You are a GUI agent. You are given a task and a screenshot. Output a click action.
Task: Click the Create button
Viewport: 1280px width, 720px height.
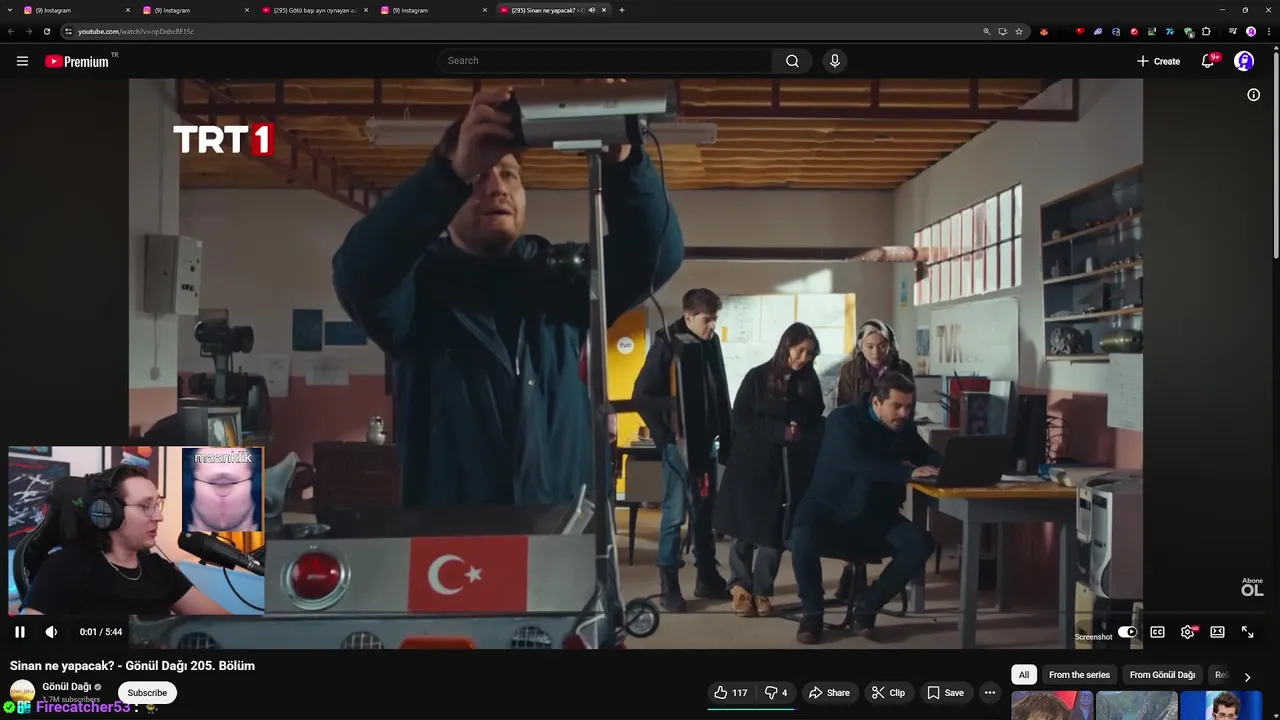(x=1158, y=61)
